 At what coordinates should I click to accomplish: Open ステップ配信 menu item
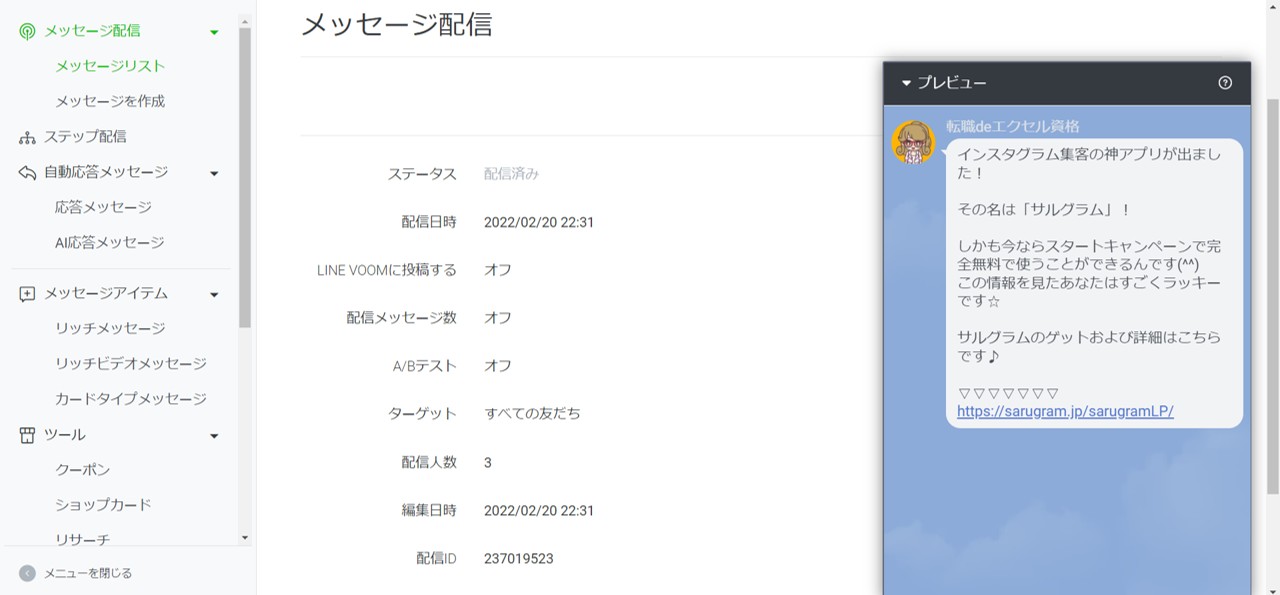point(85,136)
